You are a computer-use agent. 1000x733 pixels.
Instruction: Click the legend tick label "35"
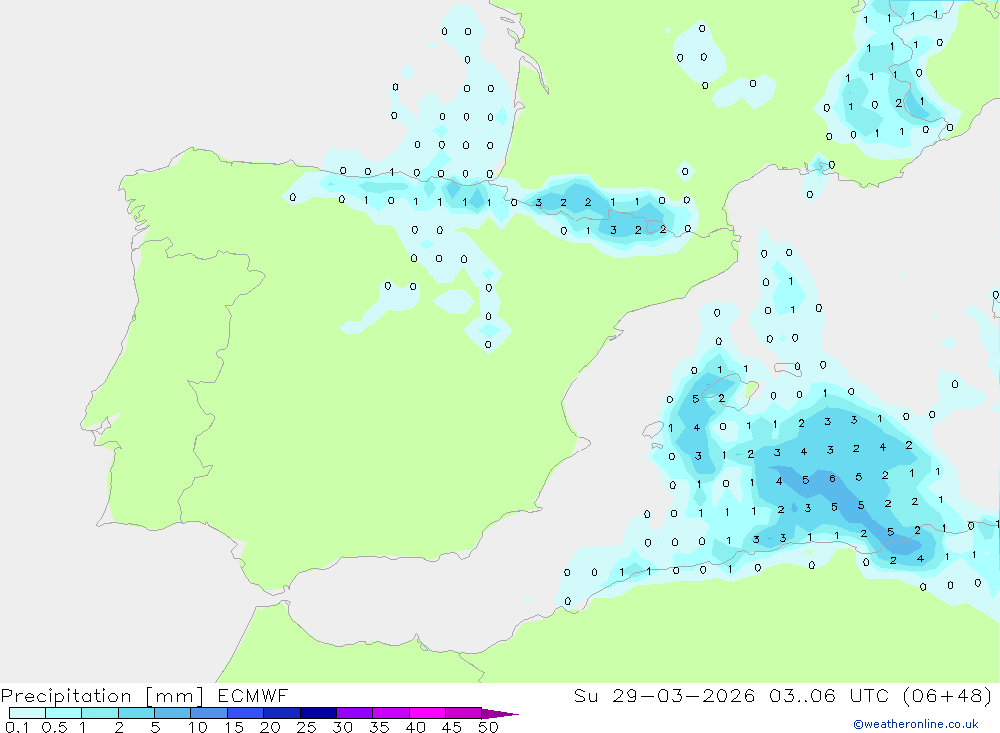[x=379, y=727]
